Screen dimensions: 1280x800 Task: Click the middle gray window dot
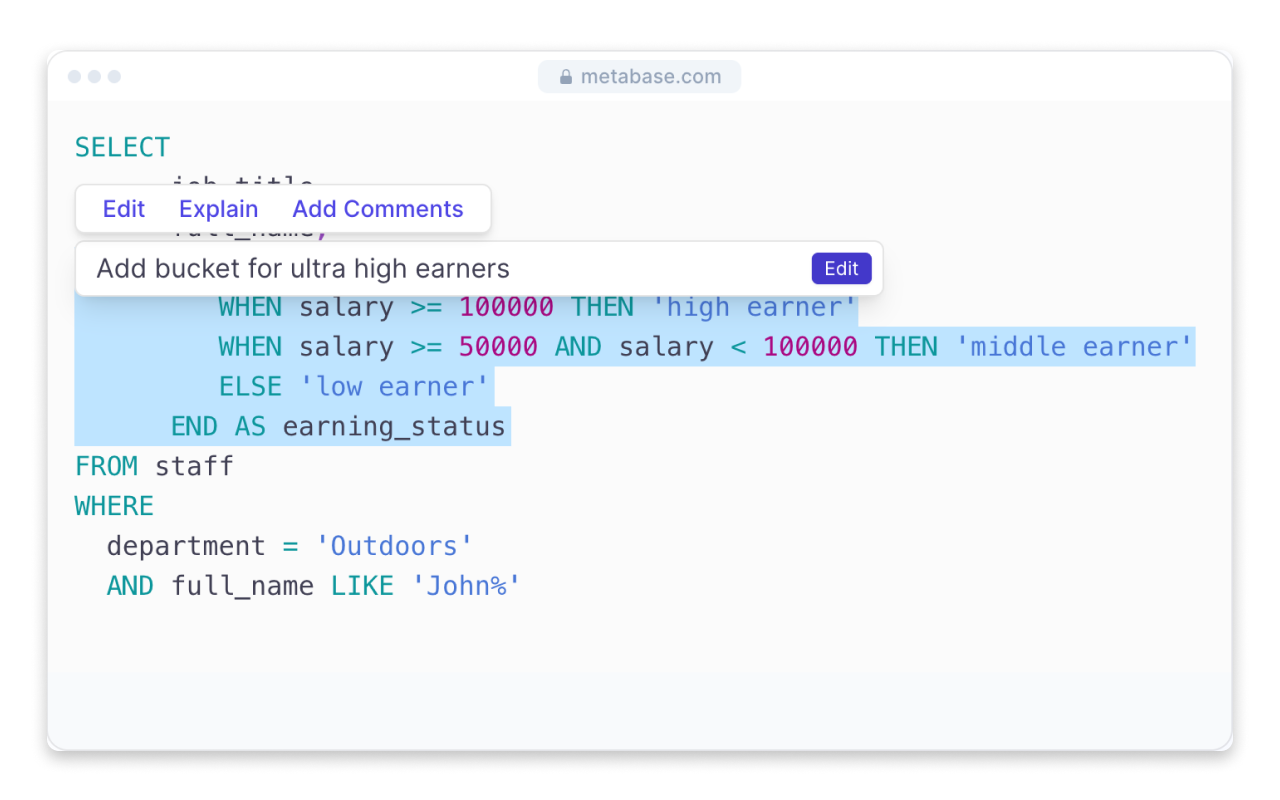tap(94, 77)
